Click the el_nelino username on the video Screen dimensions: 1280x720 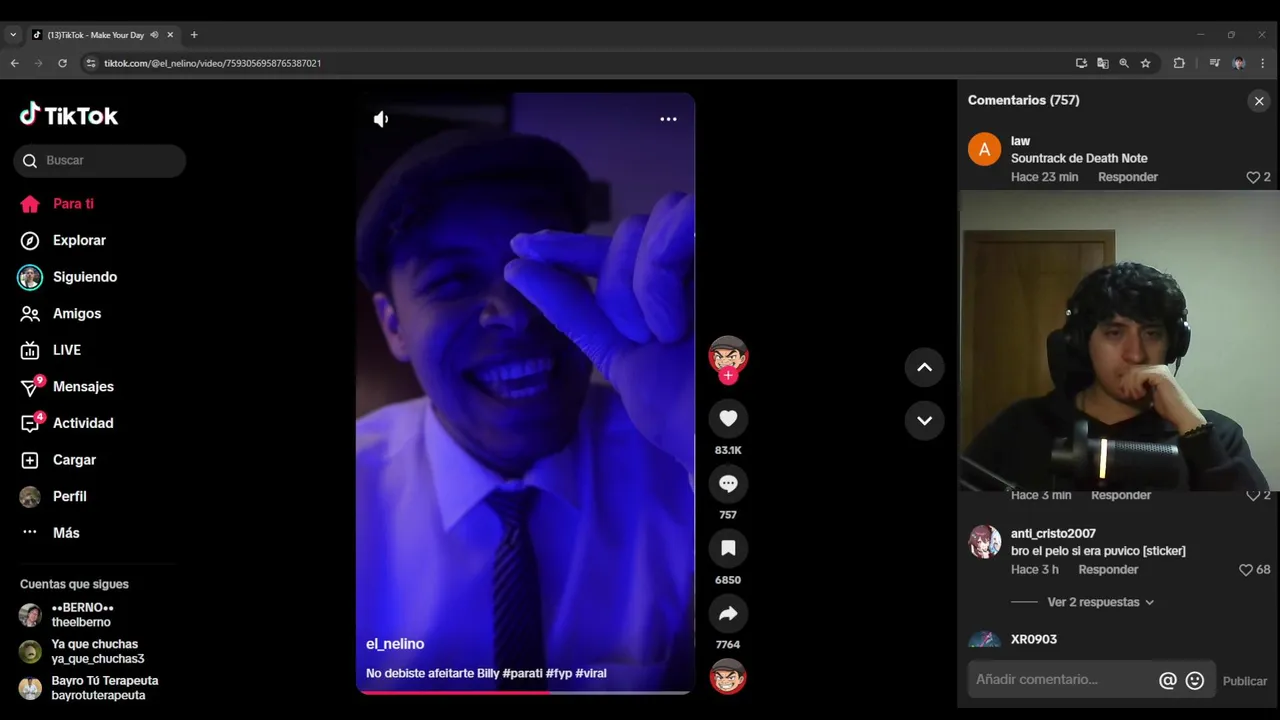(x=395, y=644)
